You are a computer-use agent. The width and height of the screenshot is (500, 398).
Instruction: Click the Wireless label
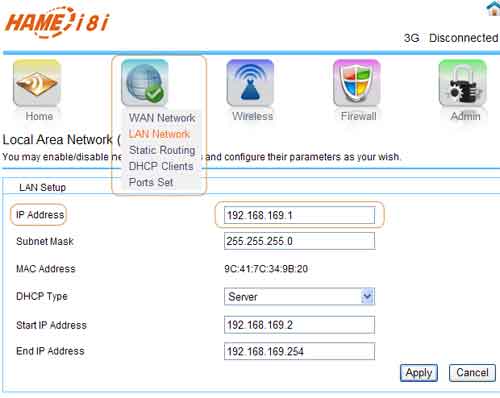coord(253,116)
